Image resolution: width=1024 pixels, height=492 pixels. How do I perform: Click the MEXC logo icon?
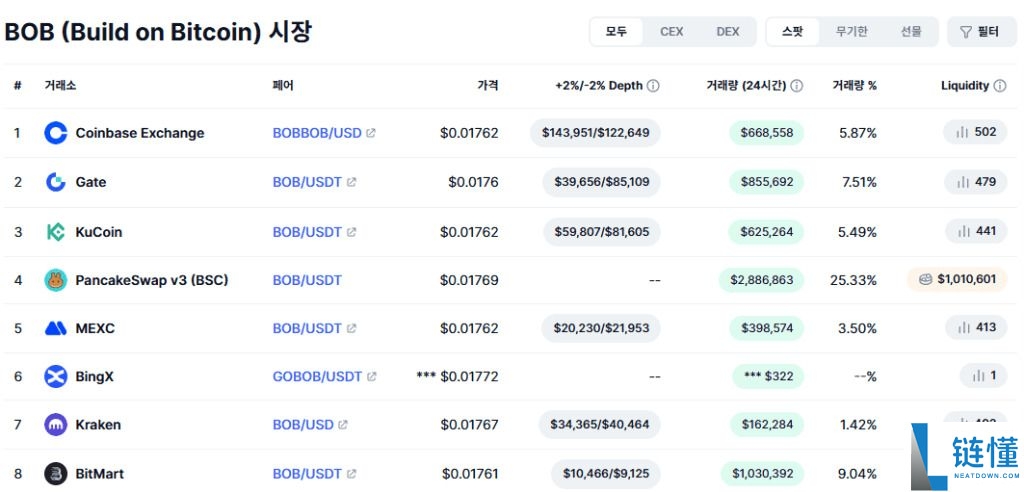point(56,328)
